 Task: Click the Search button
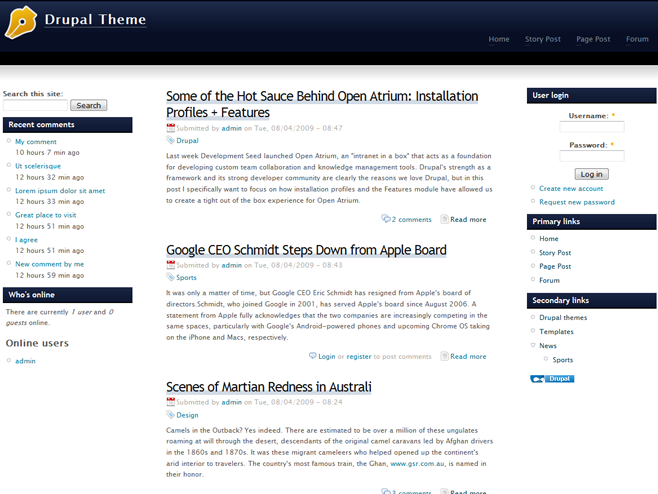click(x=89, y=105)
